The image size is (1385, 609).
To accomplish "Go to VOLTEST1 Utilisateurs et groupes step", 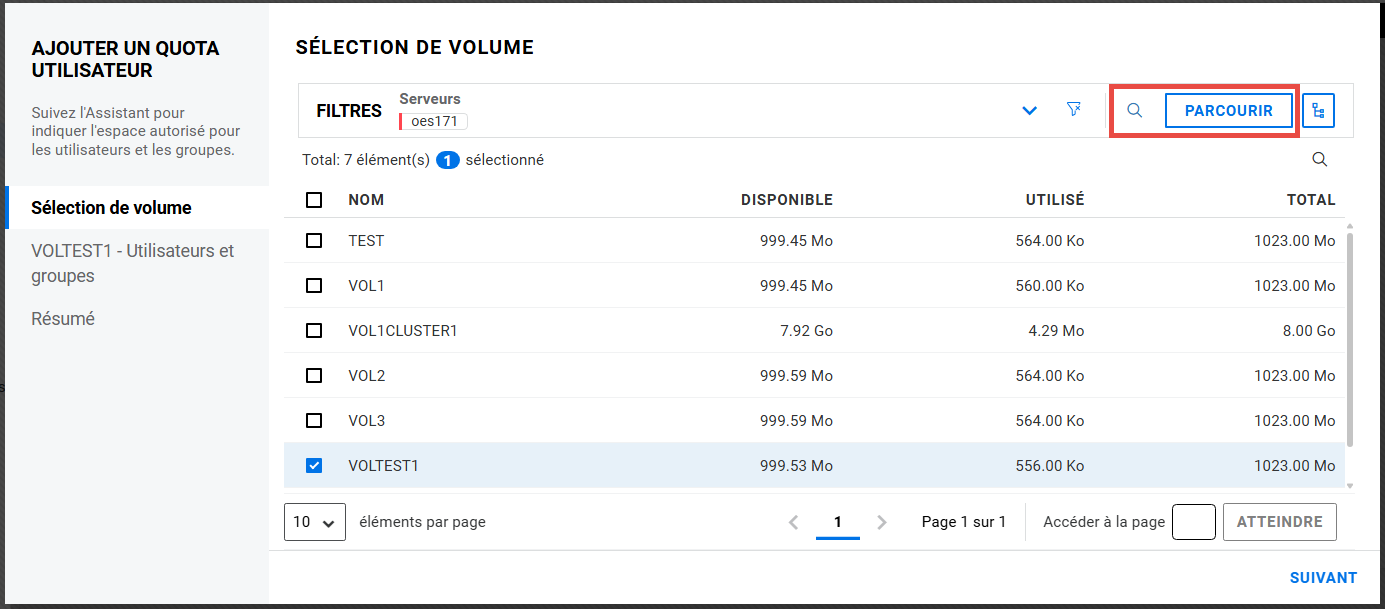I will click(x=132, y=263).
